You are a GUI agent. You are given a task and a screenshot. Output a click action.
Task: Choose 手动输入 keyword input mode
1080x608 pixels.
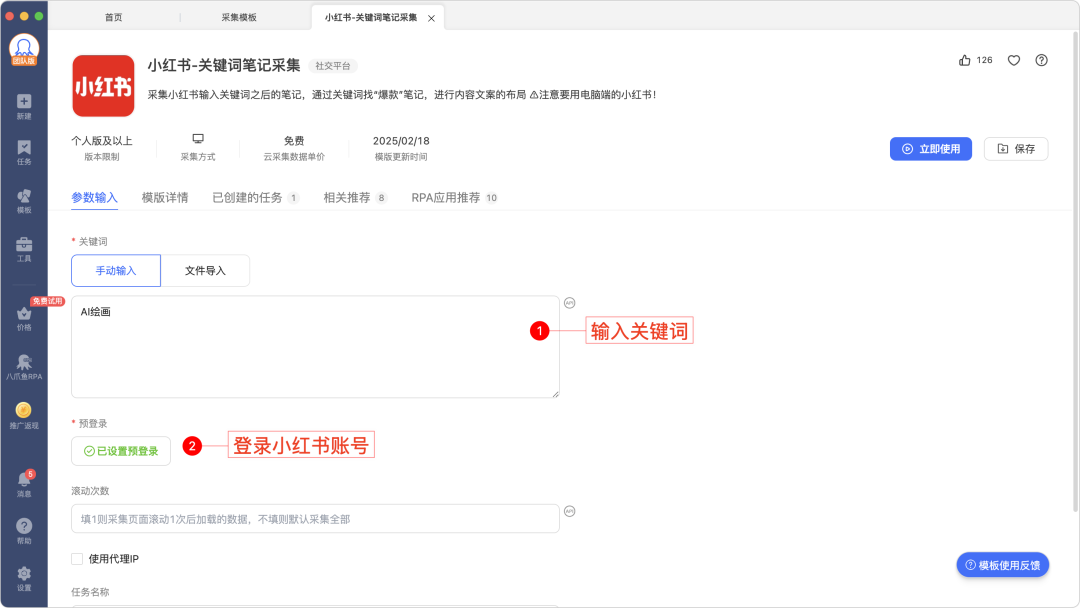click(116, 271)
